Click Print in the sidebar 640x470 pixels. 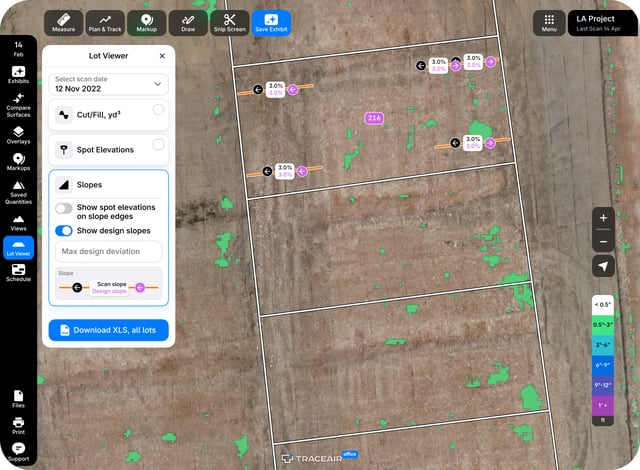click(x=18, y=426)
